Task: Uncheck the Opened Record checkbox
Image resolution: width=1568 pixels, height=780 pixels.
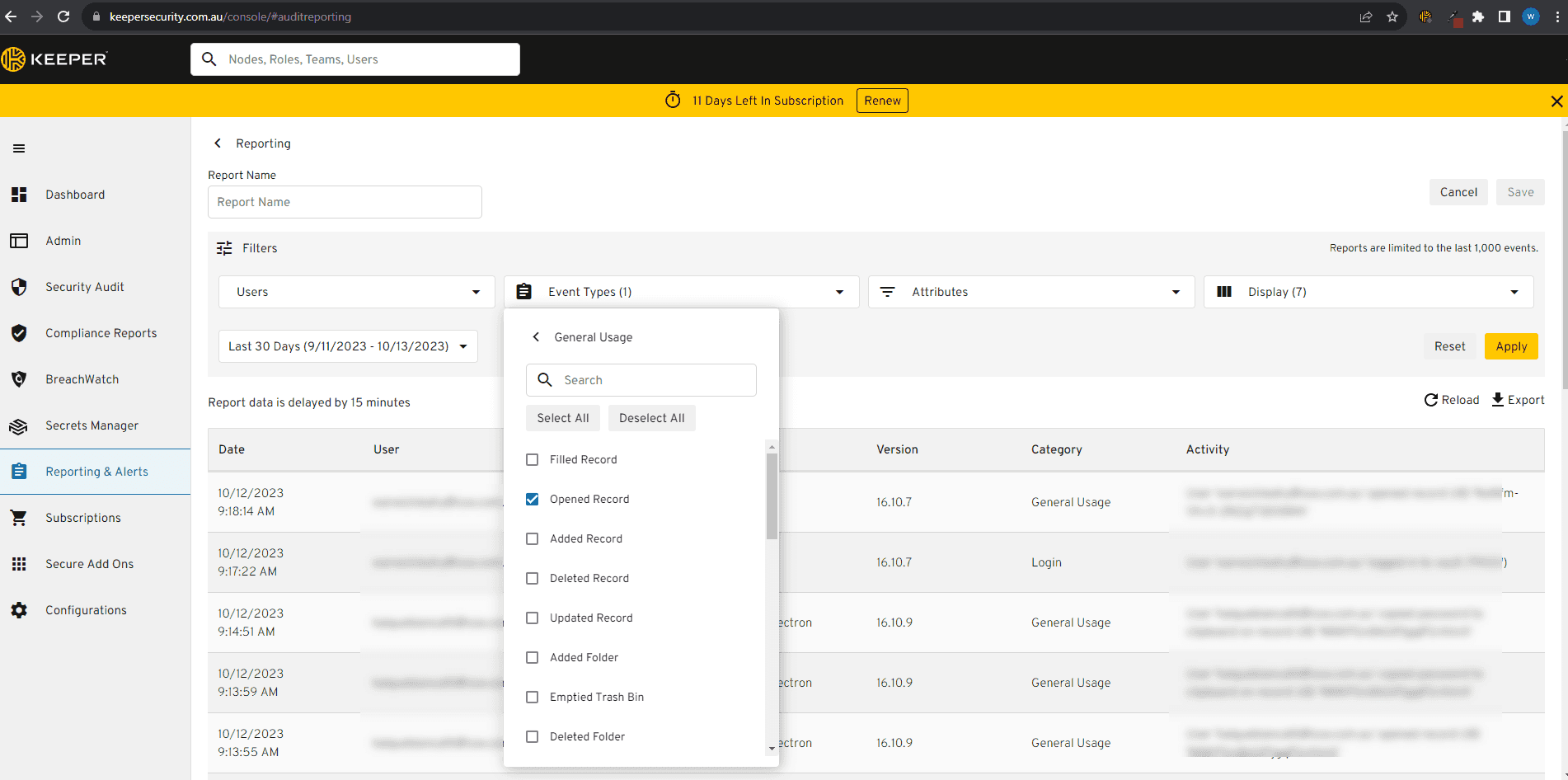Action: [533, 500]
